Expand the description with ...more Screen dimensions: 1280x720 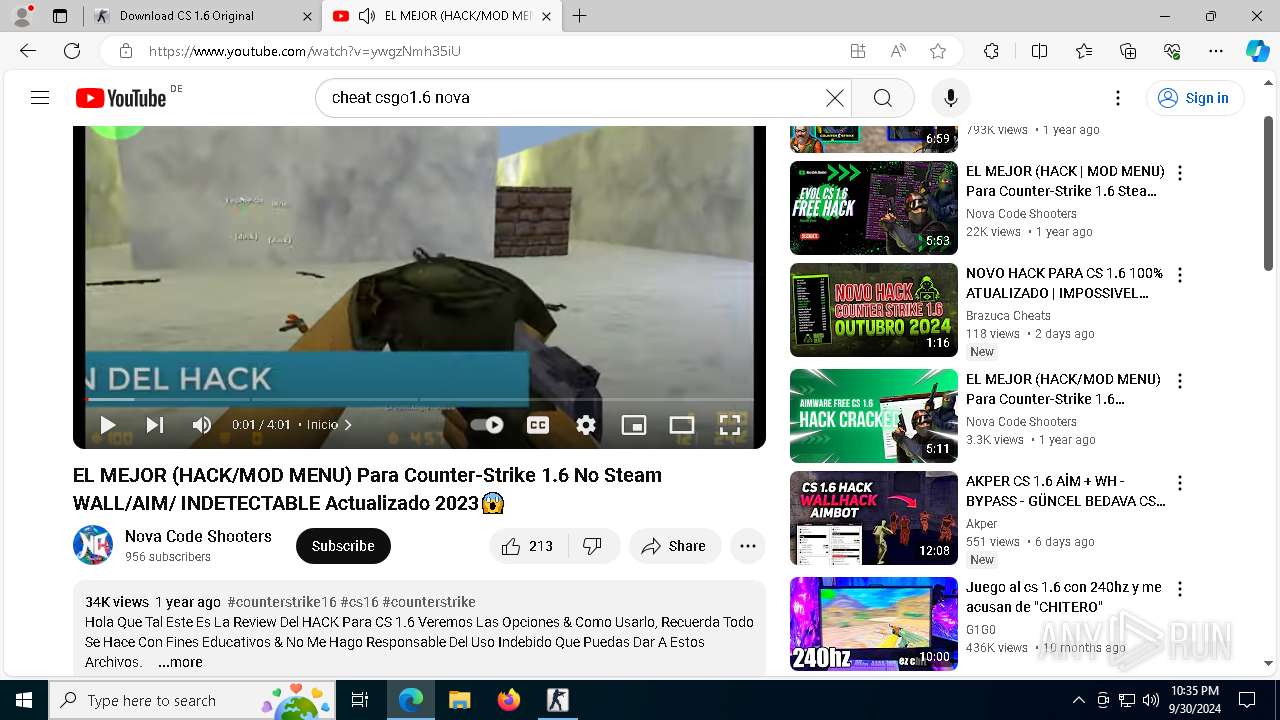point(180,662)
